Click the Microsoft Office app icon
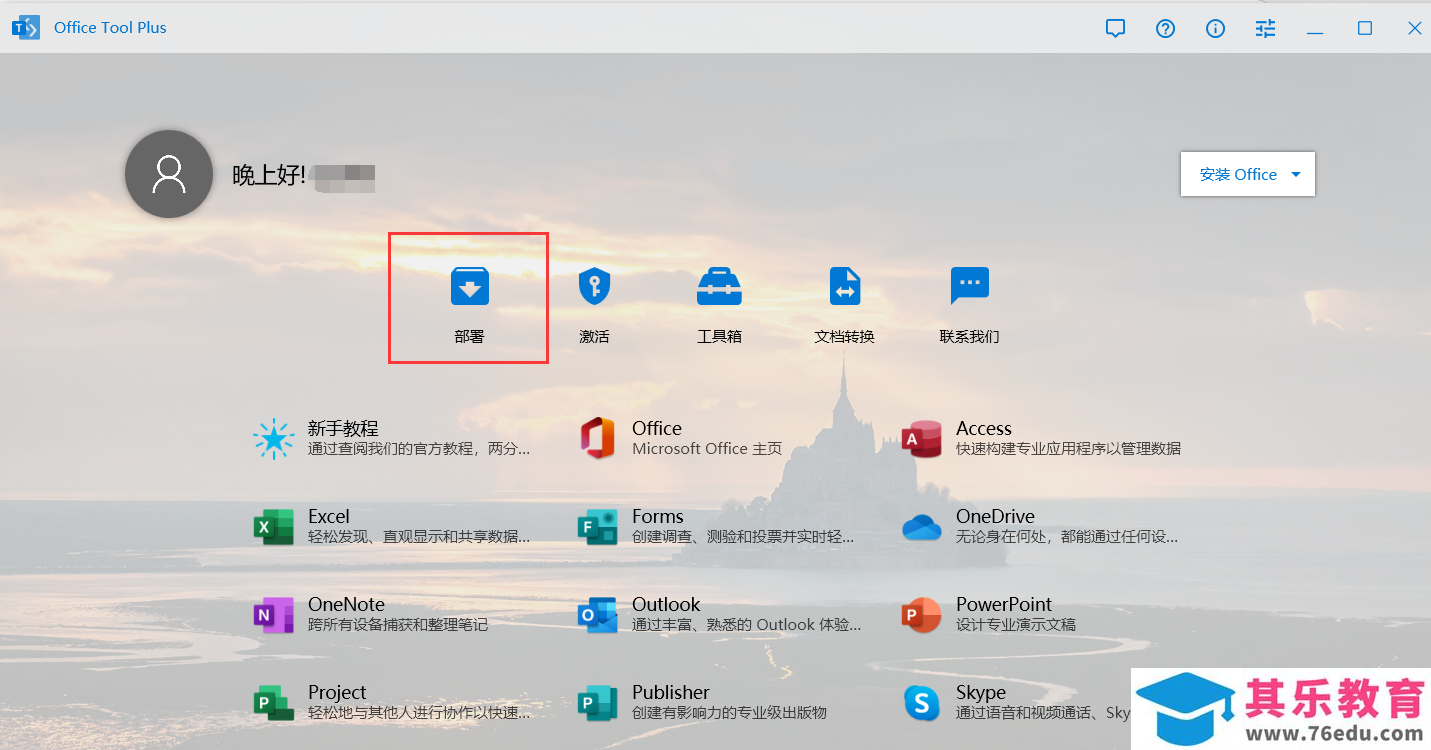The width and height of the screenshot is (1431, 750). (x=597, y=438)
